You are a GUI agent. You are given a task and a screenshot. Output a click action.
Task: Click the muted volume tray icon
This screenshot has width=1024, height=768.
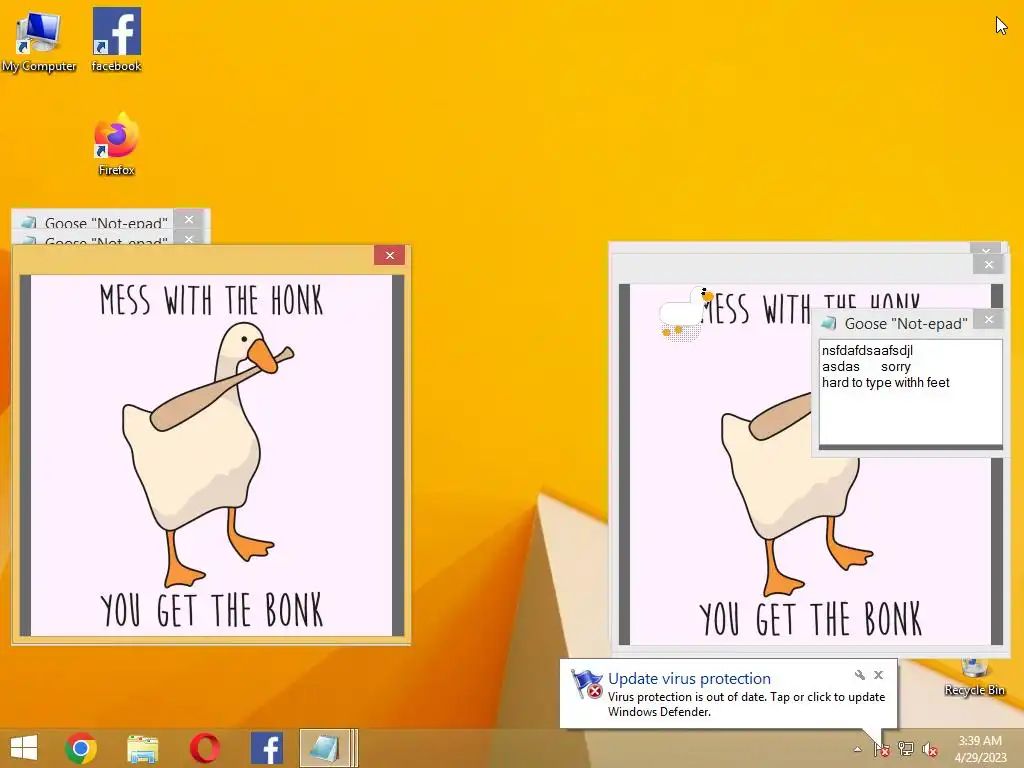point(929,749)
